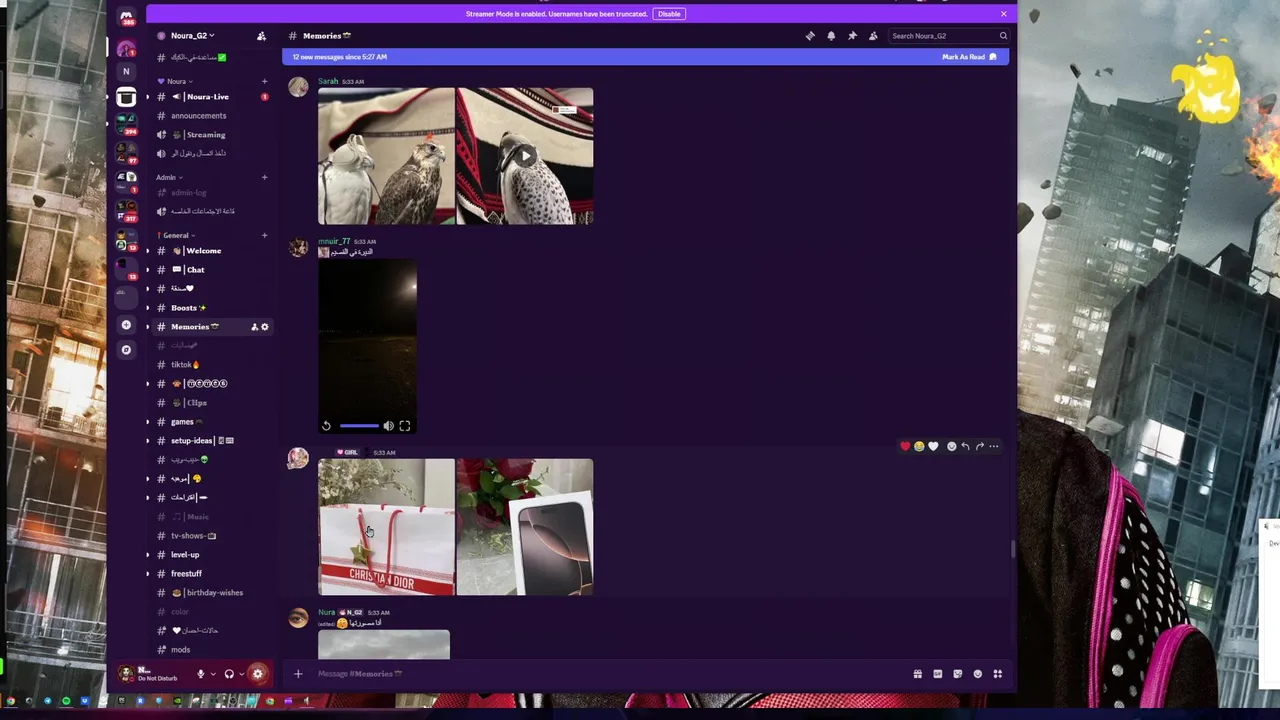This screenshot has height=720, width=1280.
Task: Toggle fullscreen on the dark video
Action: click(x=405, y=426)
